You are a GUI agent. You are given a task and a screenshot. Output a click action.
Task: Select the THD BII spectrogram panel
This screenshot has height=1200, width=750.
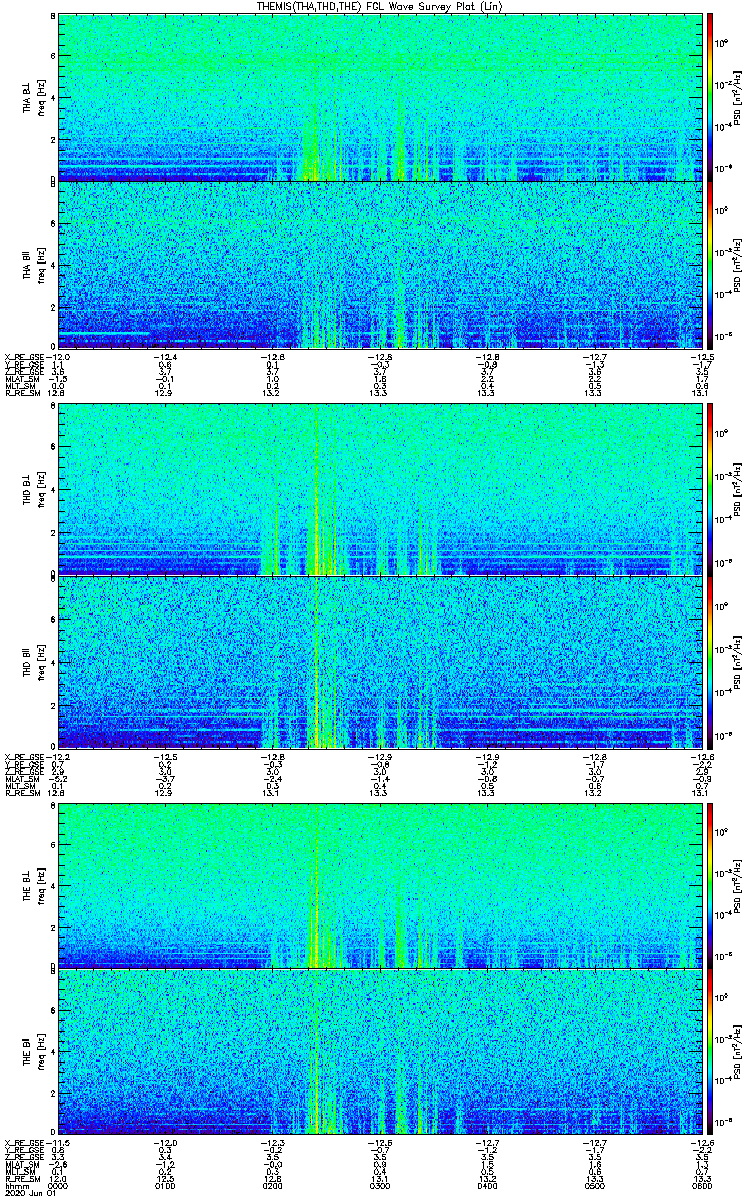tap(380, 661)
